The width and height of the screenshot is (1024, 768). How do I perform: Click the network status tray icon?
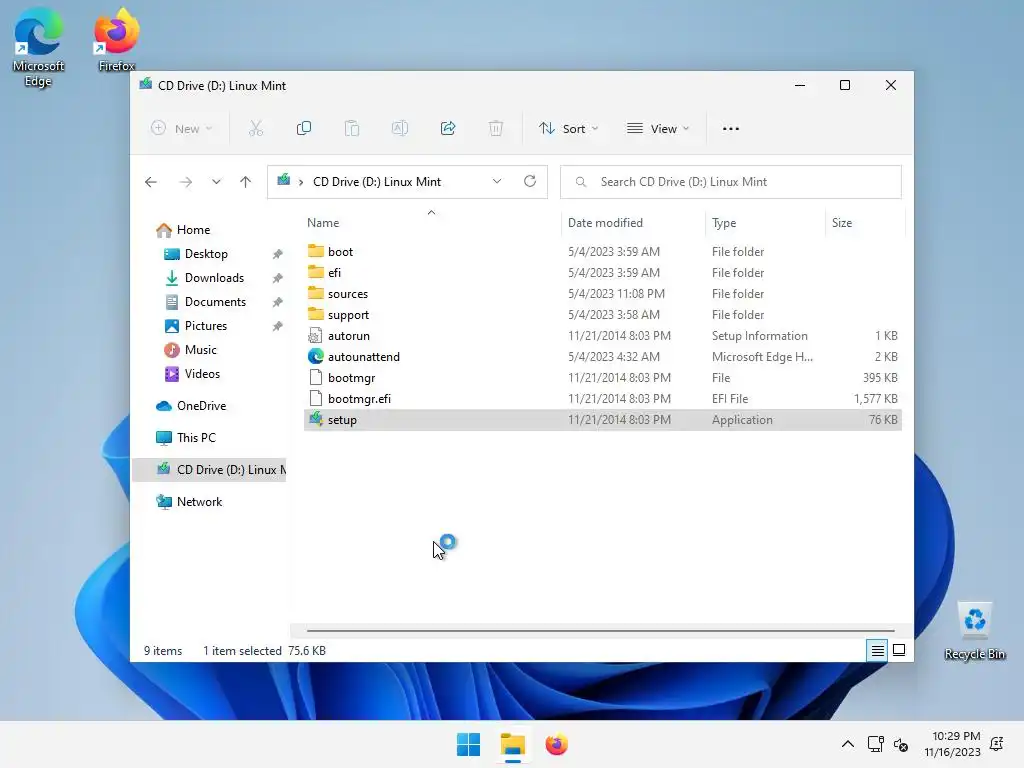pos(876,744)
